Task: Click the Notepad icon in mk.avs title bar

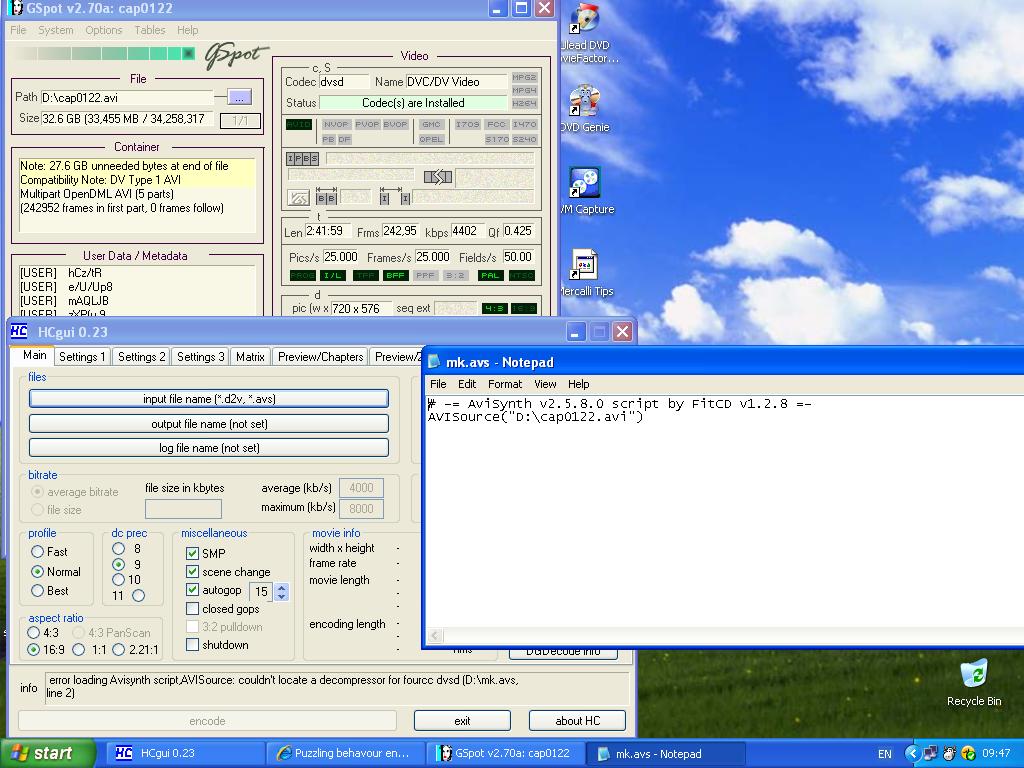Action: (x=434, y=362)
